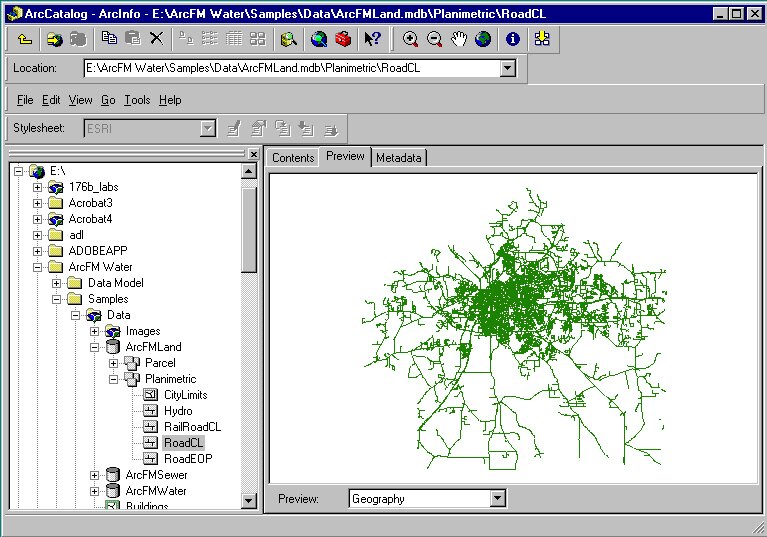Image resolution: width=767 pixels, height=537 pixels.
Task: Open the Location path dropdown
Action: click(508, 68)
